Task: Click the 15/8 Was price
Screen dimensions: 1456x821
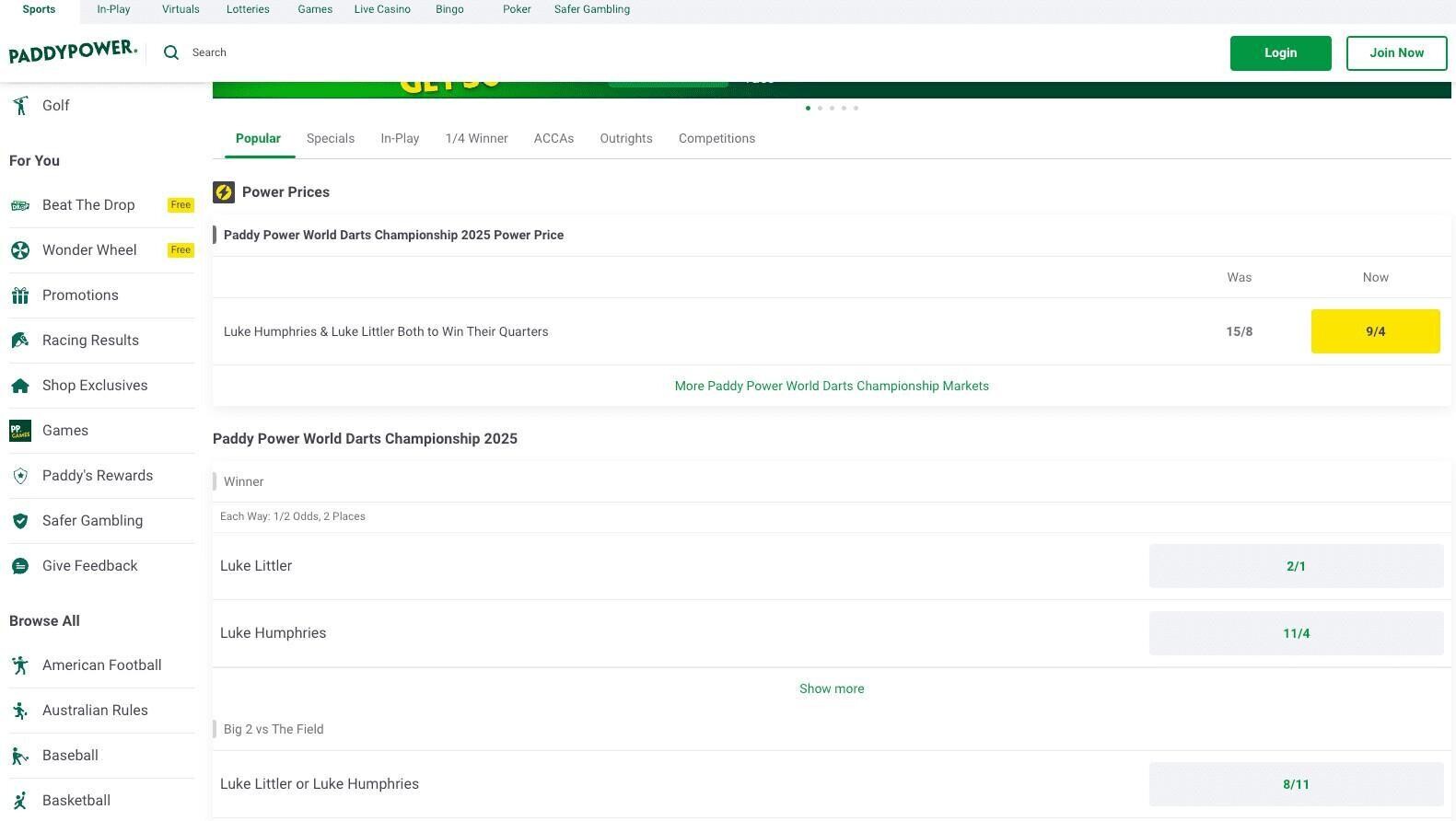Action: click(x=1239, y=331)
